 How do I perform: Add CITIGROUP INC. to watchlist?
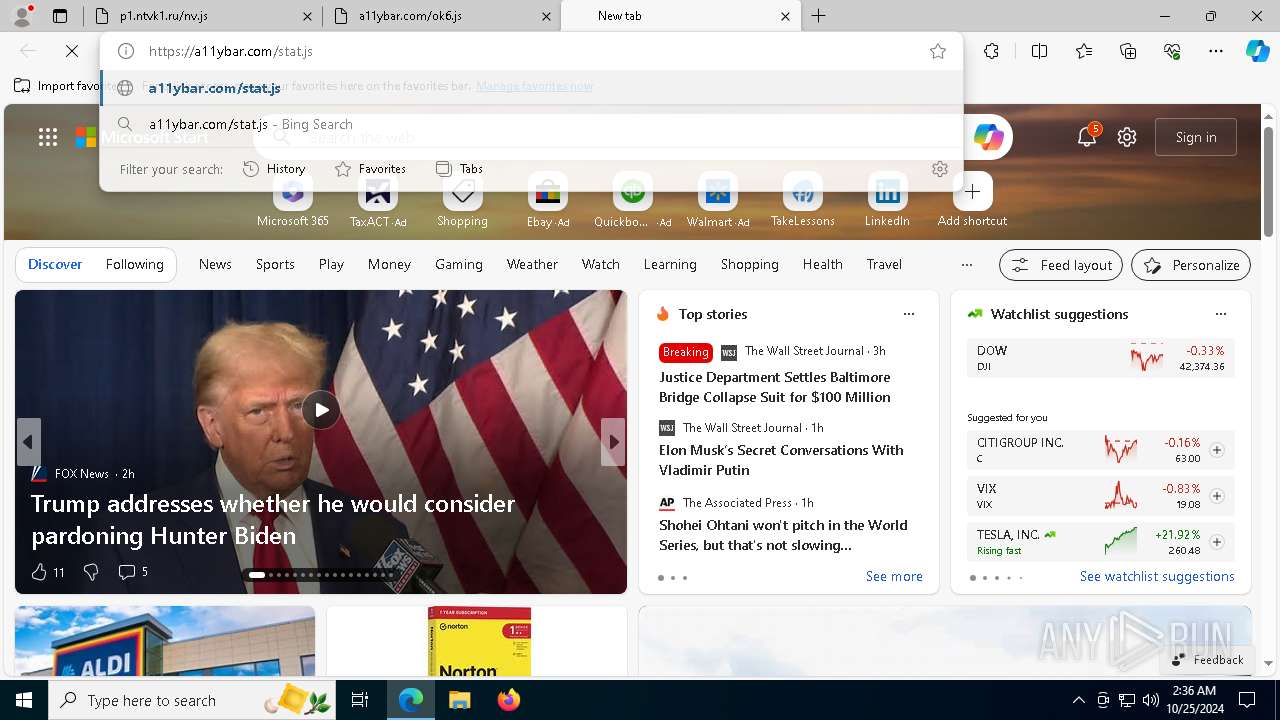click(x=1217, y=450)
